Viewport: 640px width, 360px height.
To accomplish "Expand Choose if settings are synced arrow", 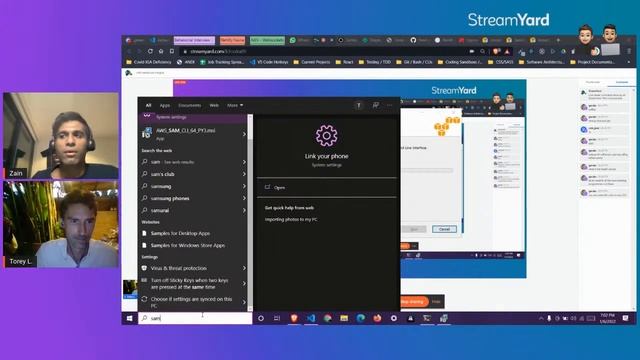I will 244,302.
